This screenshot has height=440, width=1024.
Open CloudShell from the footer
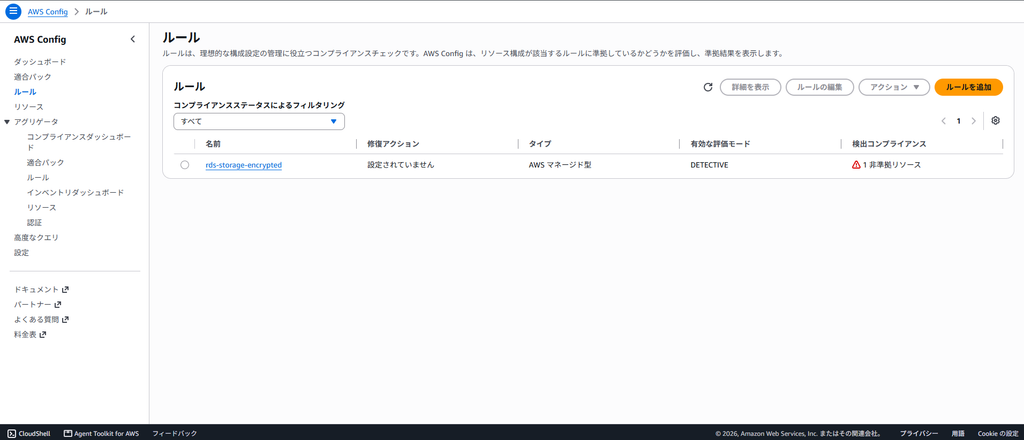[x=29, y=433]
